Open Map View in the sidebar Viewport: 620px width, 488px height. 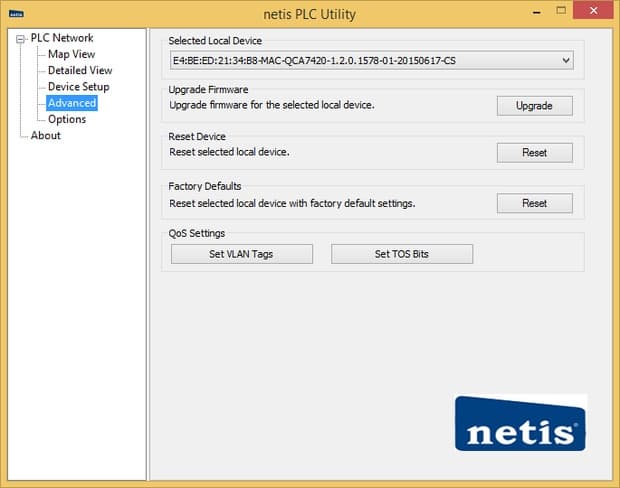tap(72, 54)
